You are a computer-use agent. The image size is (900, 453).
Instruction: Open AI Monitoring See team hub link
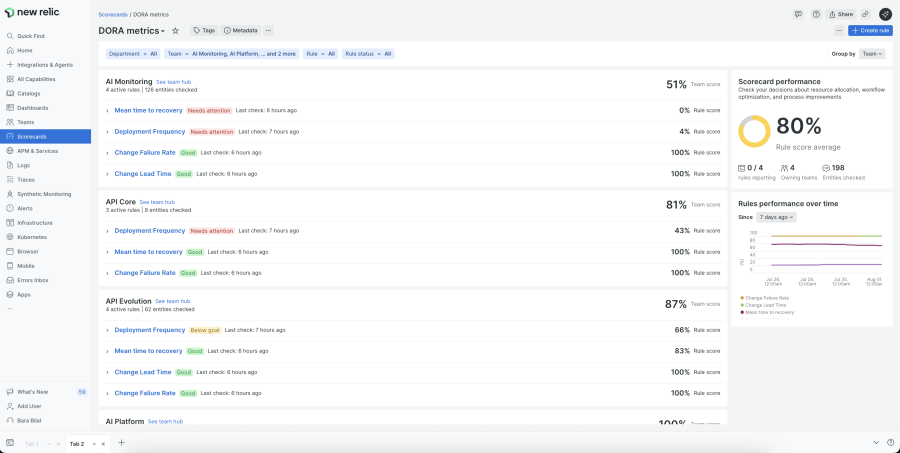173,82
